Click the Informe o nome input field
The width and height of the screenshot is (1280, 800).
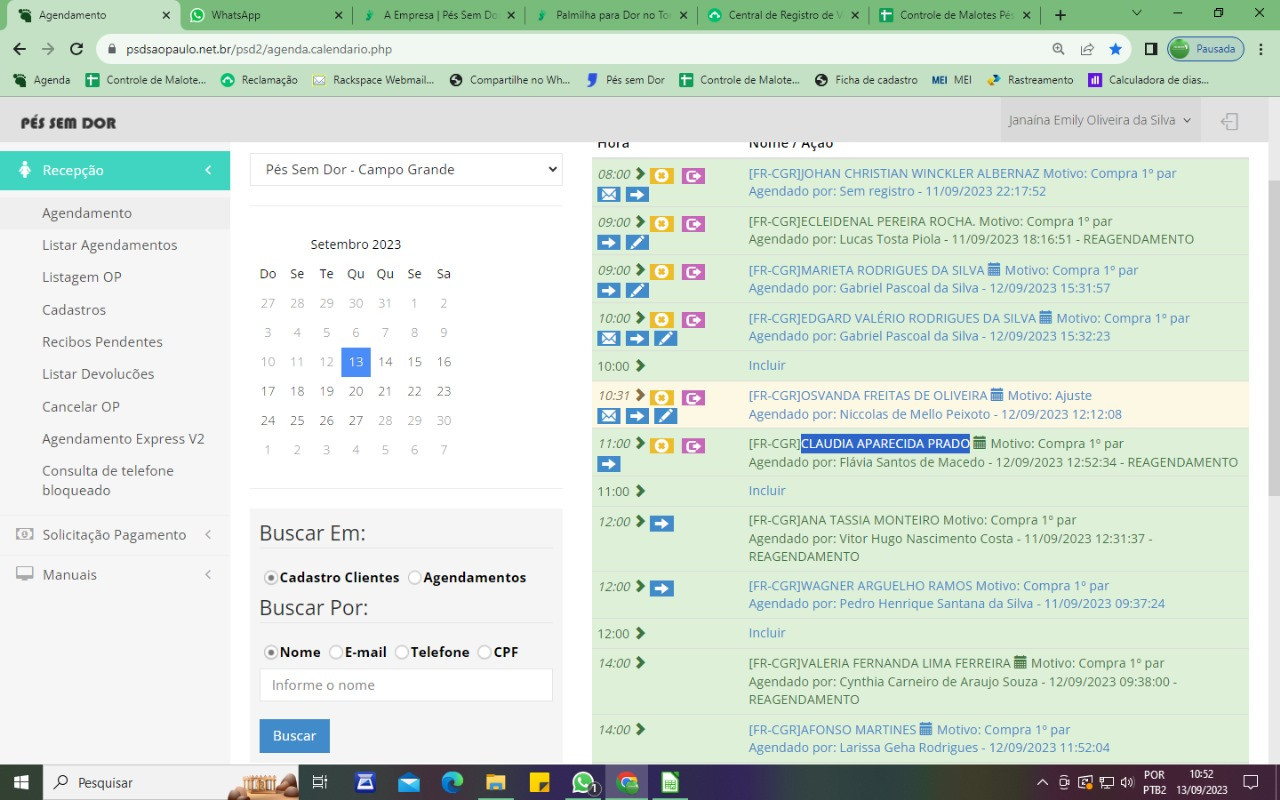coord(406,685)
